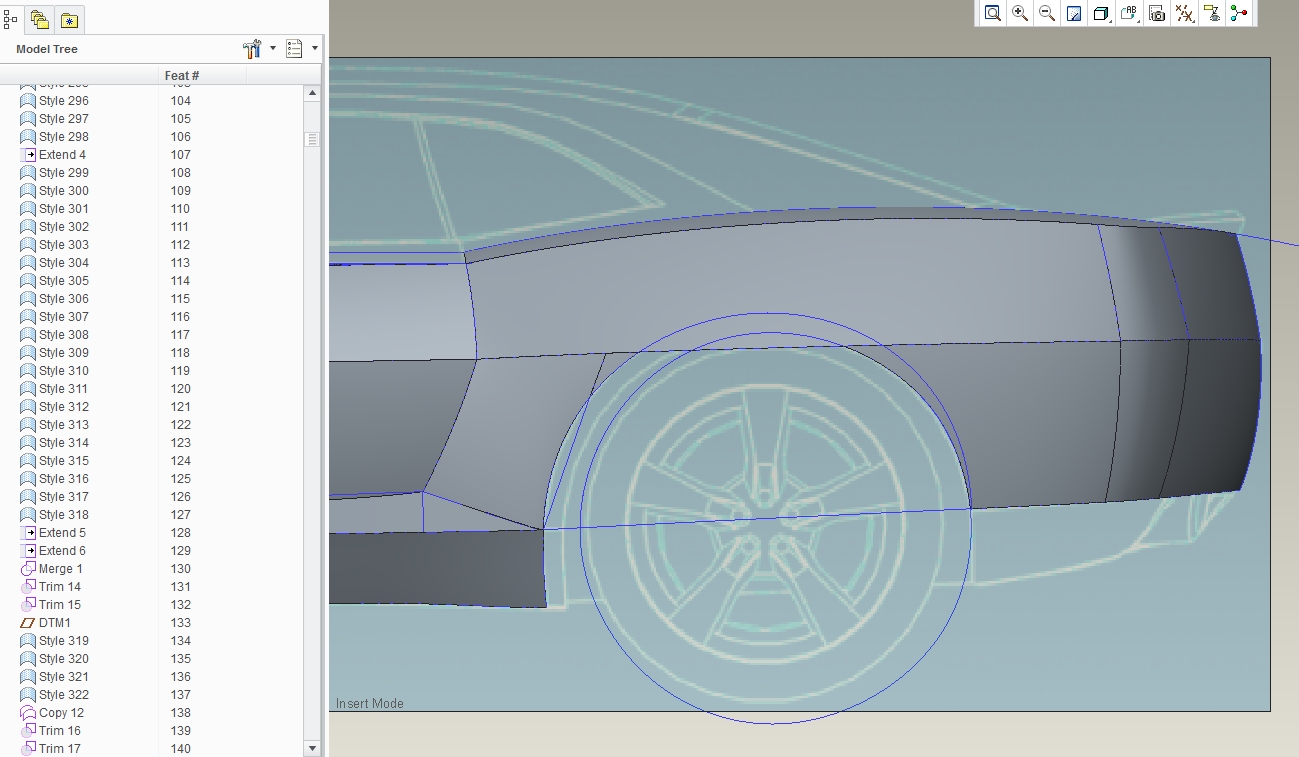Click the Trim 15 feature icon
The height and width of the screenshot is (757, 1299).
(28, 605)
